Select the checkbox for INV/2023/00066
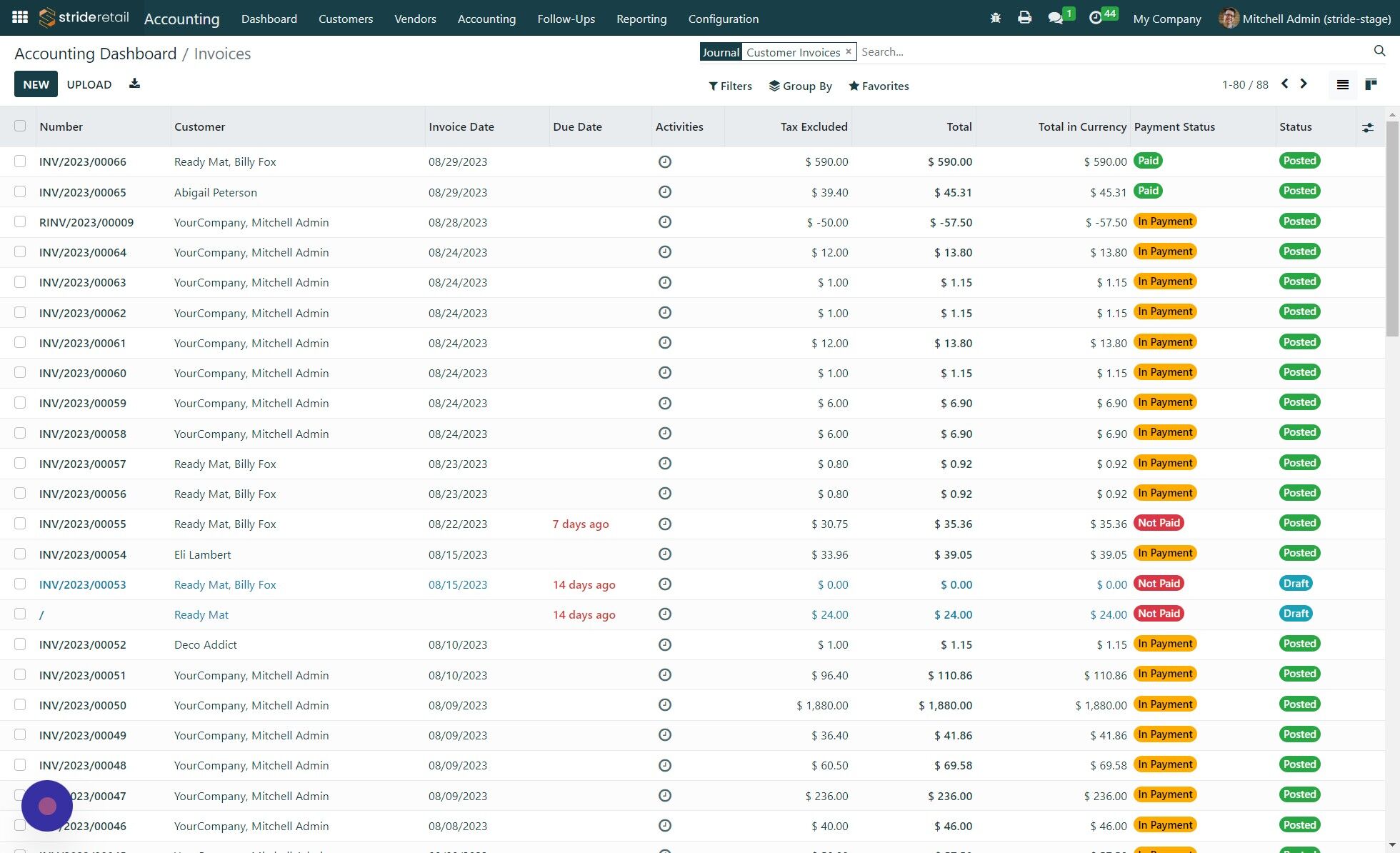Image resolution: width=1400 pixels, height=853 pixels. tap(20, 161)
